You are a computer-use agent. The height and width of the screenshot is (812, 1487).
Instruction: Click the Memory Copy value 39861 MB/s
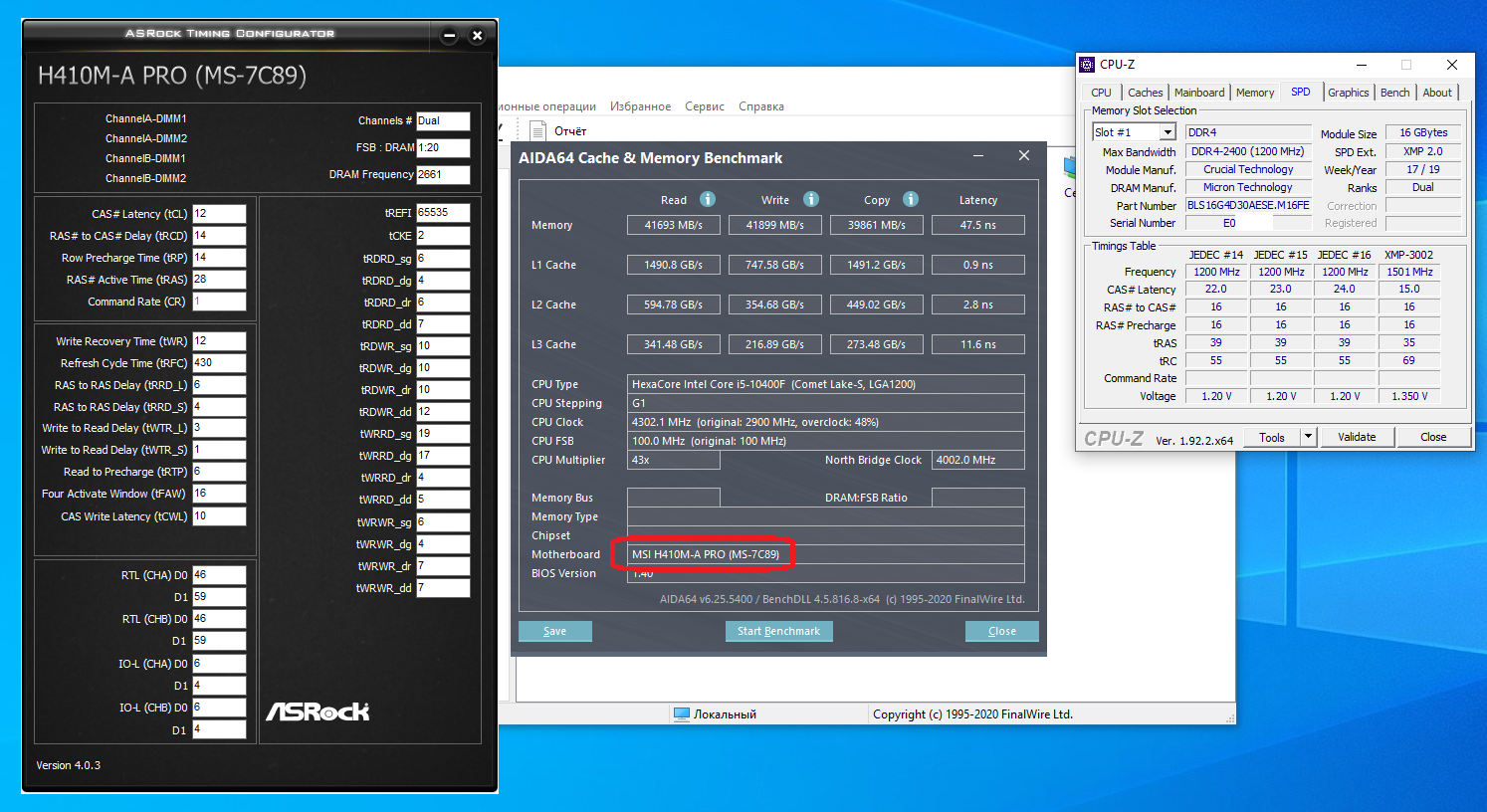(876, 225)
